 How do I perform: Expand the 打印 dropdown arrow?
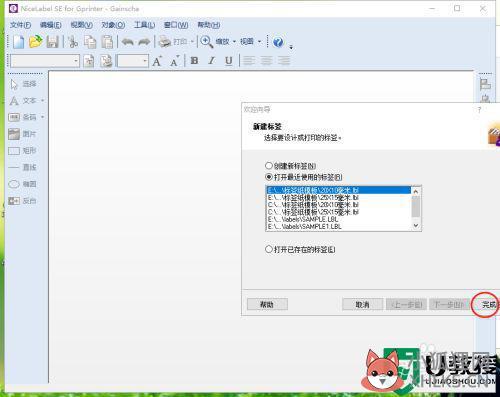pyautogui.click(x=192, y=42)
